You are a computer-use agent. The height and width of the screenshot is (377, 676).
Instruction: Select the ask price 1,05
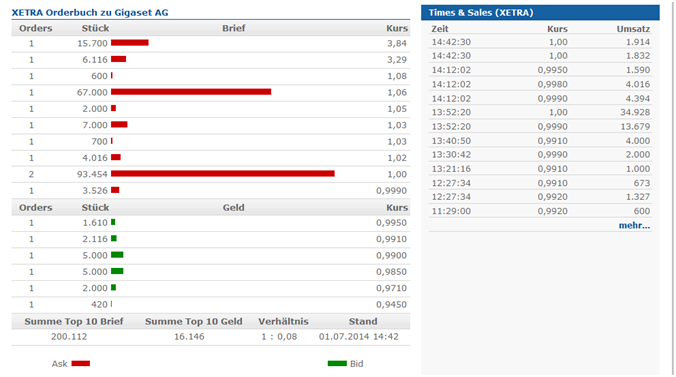397,109
